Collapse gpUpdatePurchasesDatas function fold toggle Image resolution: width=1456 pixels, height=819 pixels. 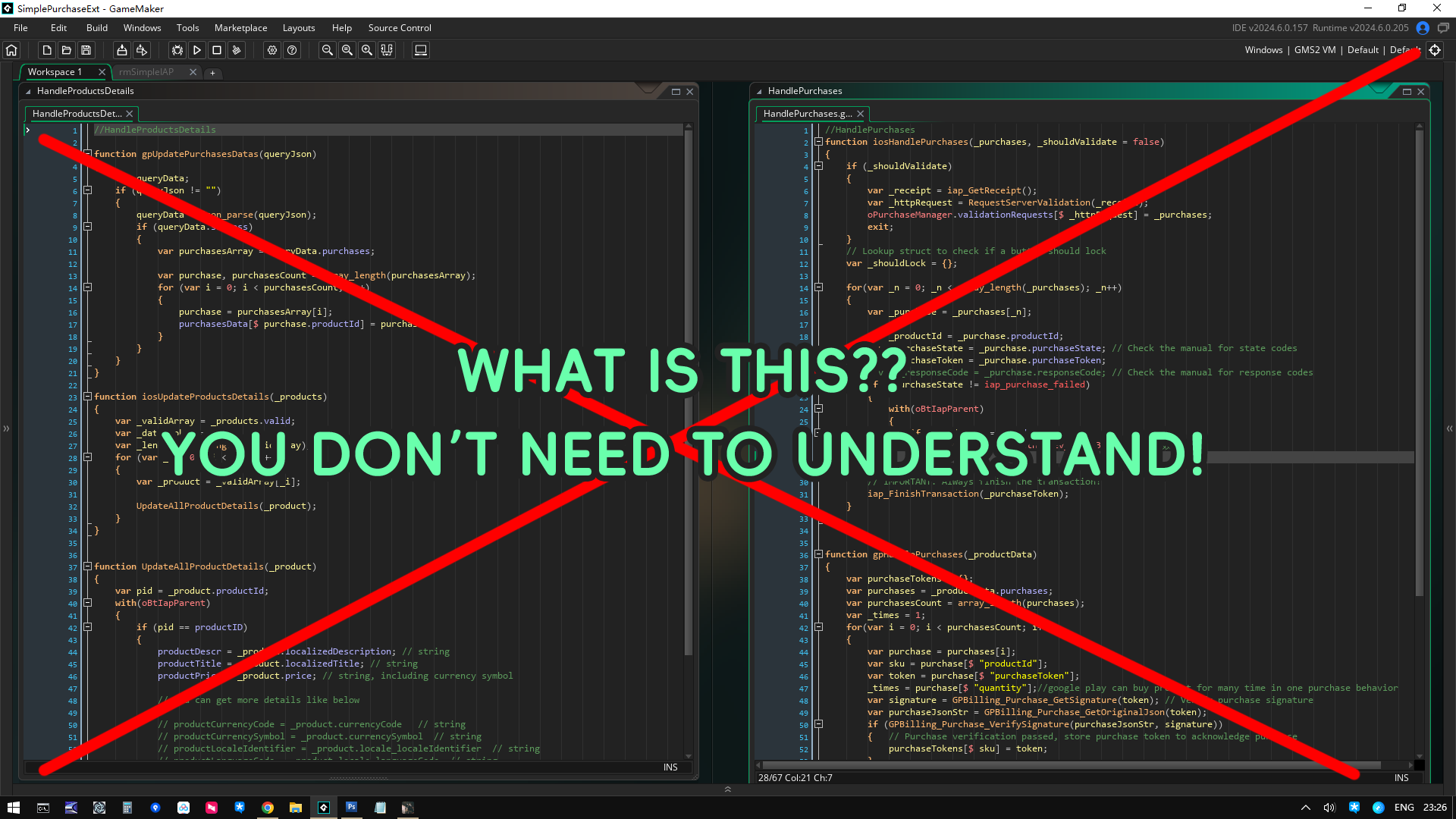(x=88, y=154)
